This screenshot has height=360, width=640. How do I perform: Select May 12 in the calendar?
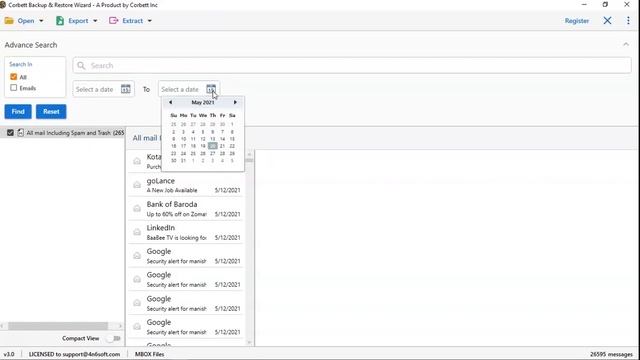(203, 139)
